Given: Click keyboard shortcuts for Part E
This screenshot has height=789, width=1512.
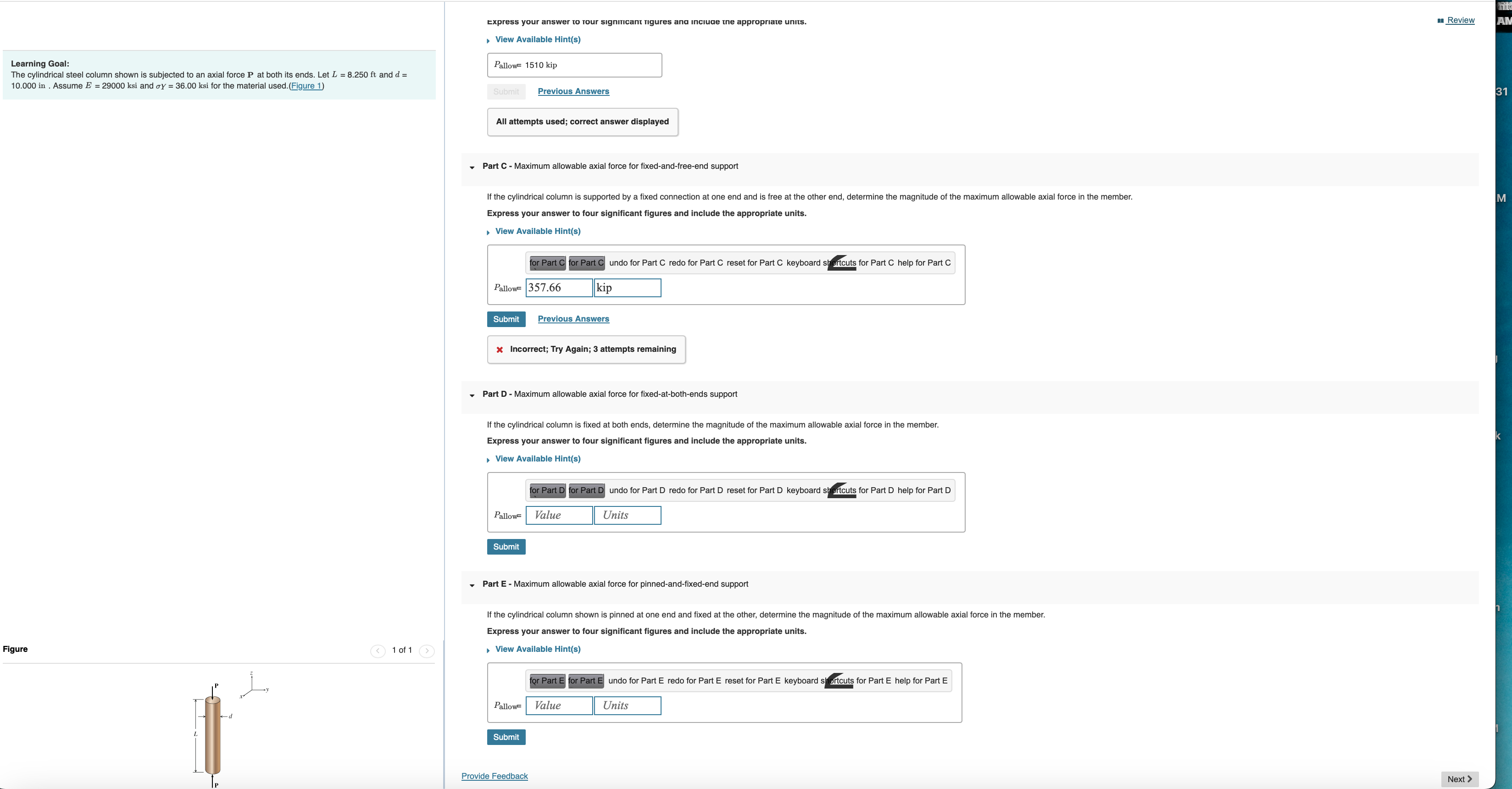Looking at the screenshot, I should [x=837, y=681].
